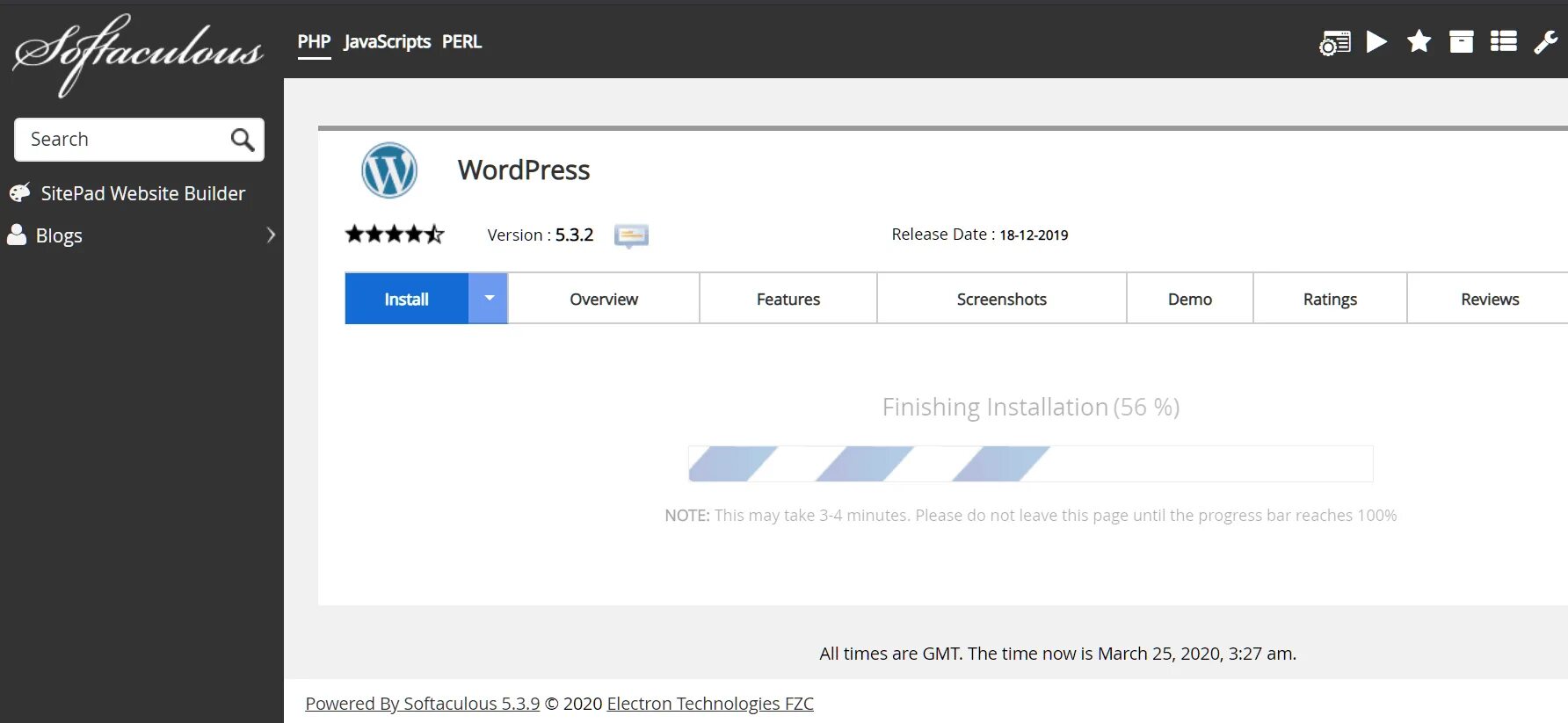Click the installation progress bar
The image size is (1568, 723).
[x=1030, y=463]
